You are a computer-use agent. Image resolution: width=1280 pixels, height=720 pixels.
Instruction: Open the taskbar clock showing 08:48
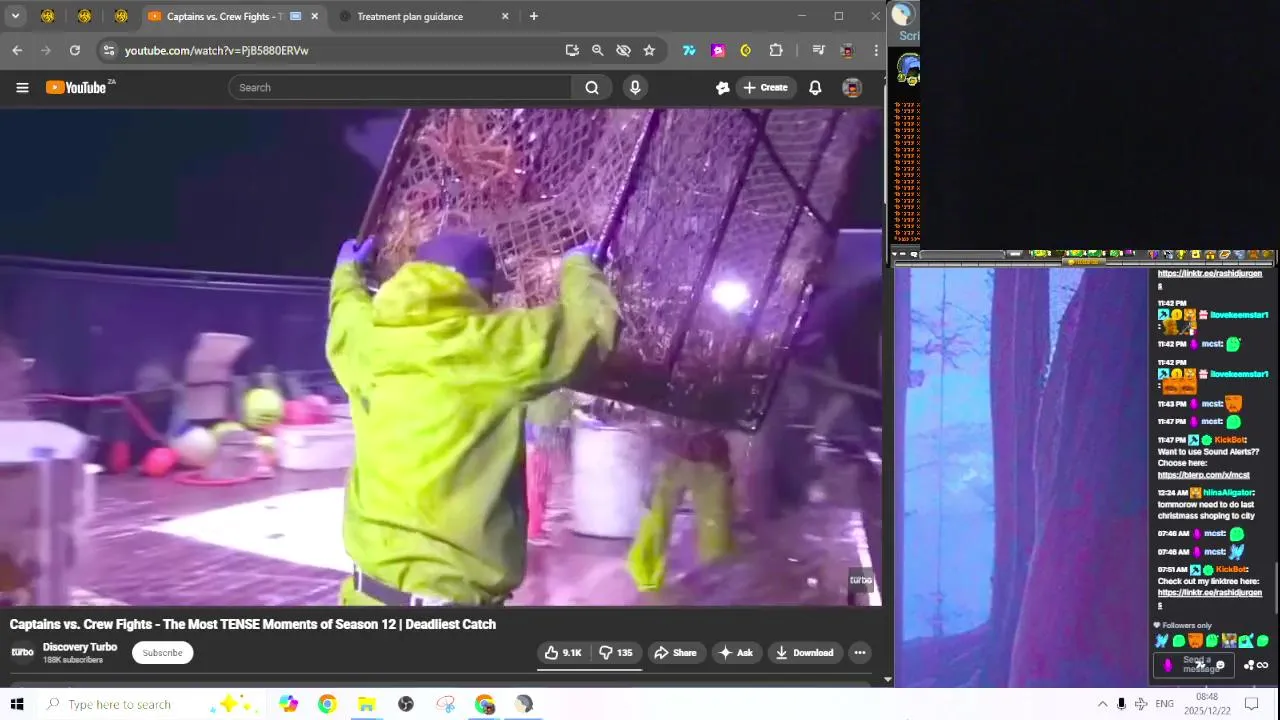click(1207, 703)
